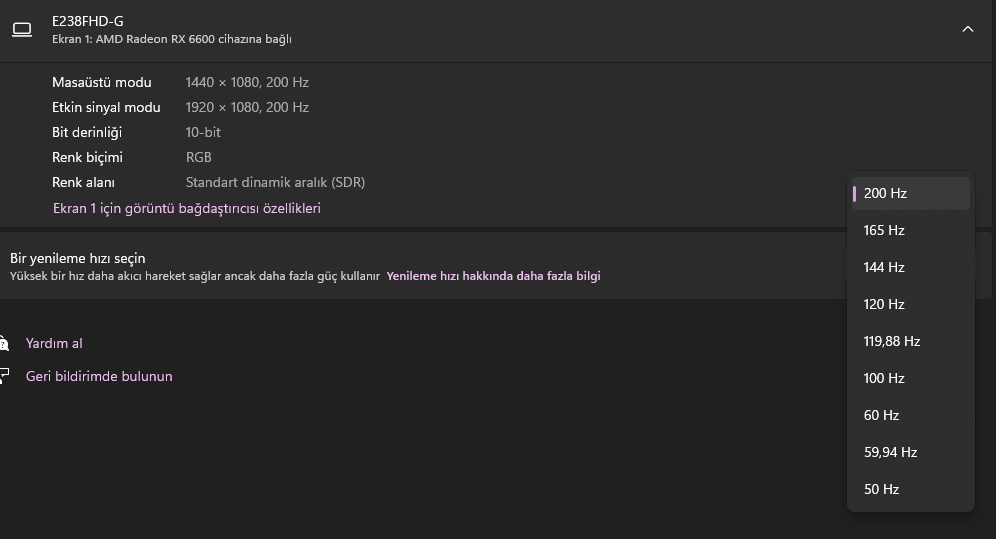
Task: Open the Yardım al link
Action: 54,343
